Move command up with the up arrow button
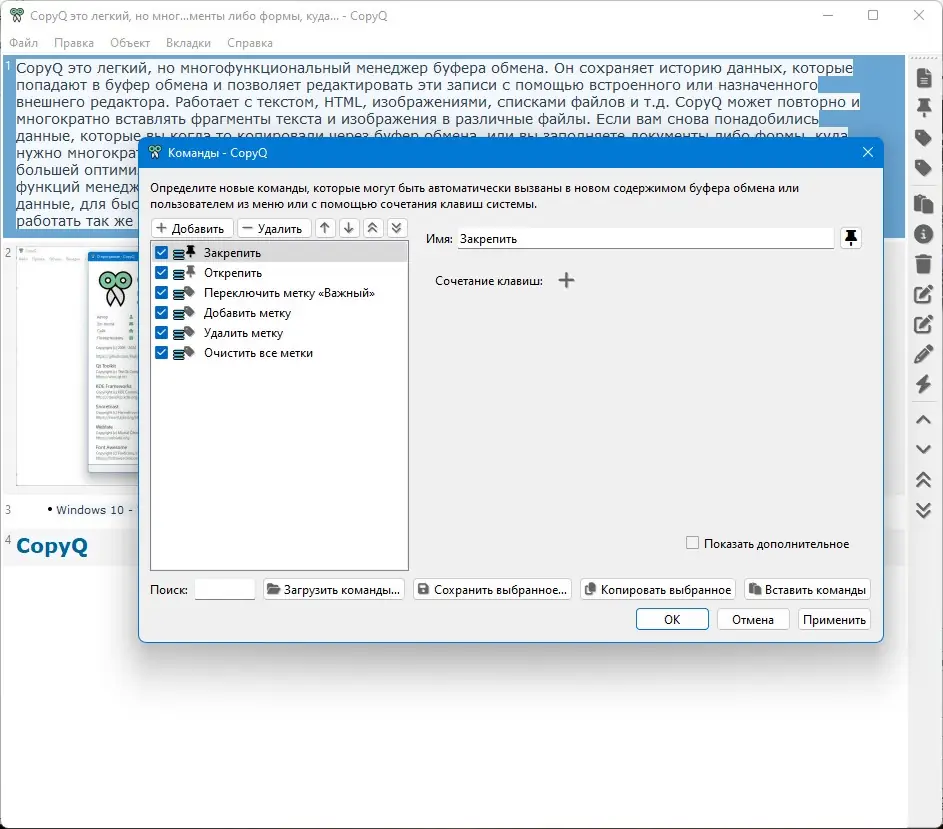The image size is (943, 829). [325, 228]
